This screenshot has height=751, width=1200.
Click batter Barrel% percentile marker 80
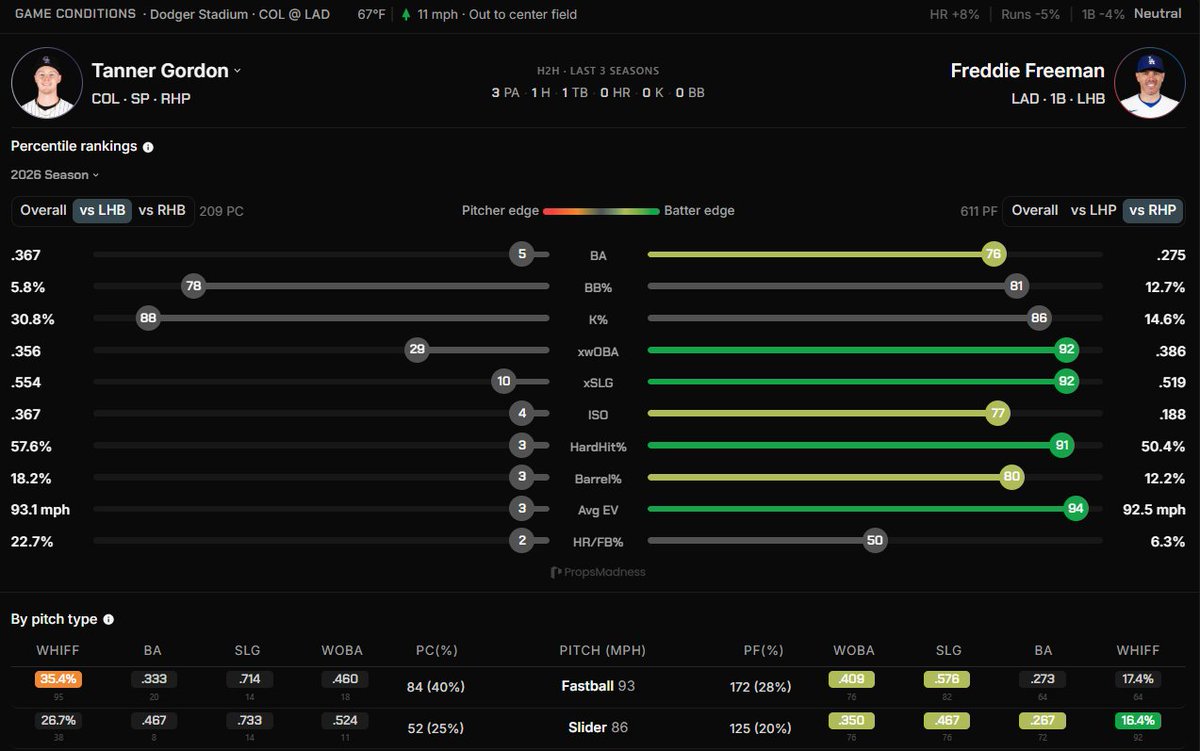click(1012, 478)
